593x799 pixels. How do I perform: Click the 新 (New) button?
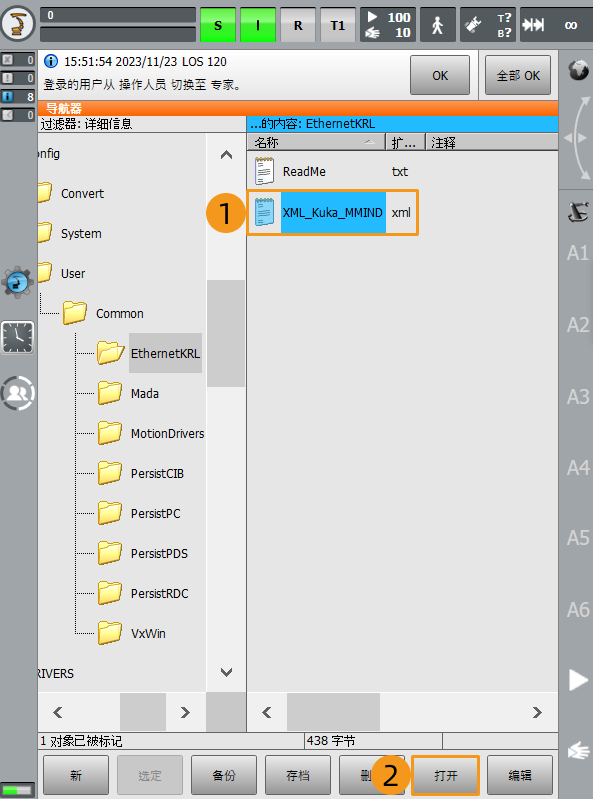pyautogui.click(x=76, y=776)
